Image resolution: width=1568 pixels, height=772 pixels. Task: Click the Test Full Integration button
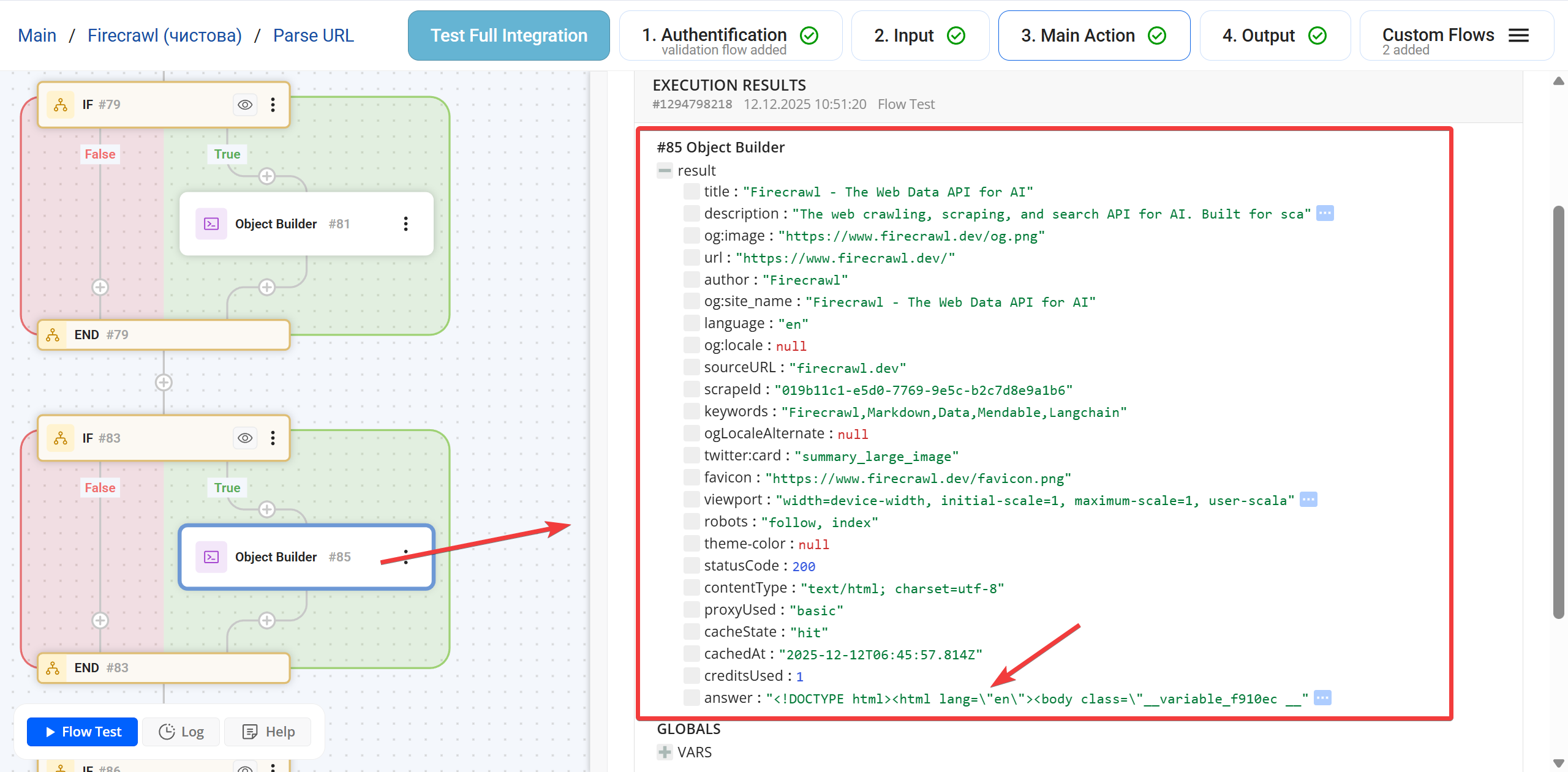(x=508, y=35)
